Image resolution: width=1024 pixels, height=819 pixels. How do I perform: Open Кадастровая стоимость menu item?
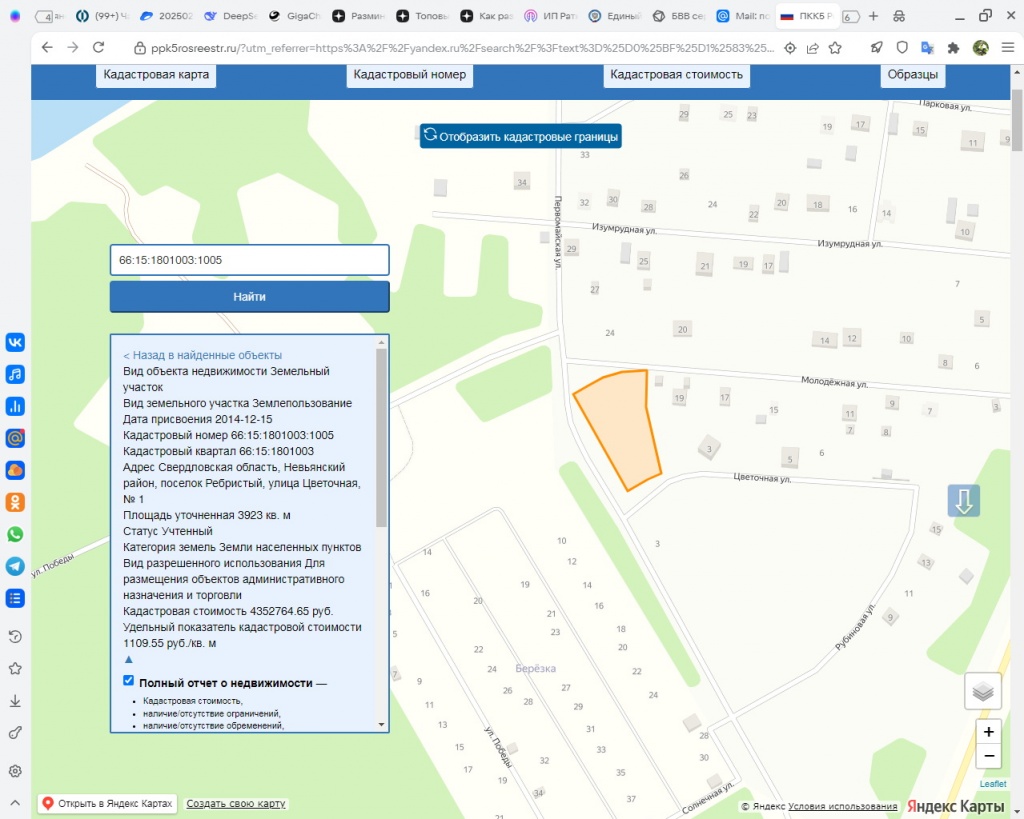point(676,75)
